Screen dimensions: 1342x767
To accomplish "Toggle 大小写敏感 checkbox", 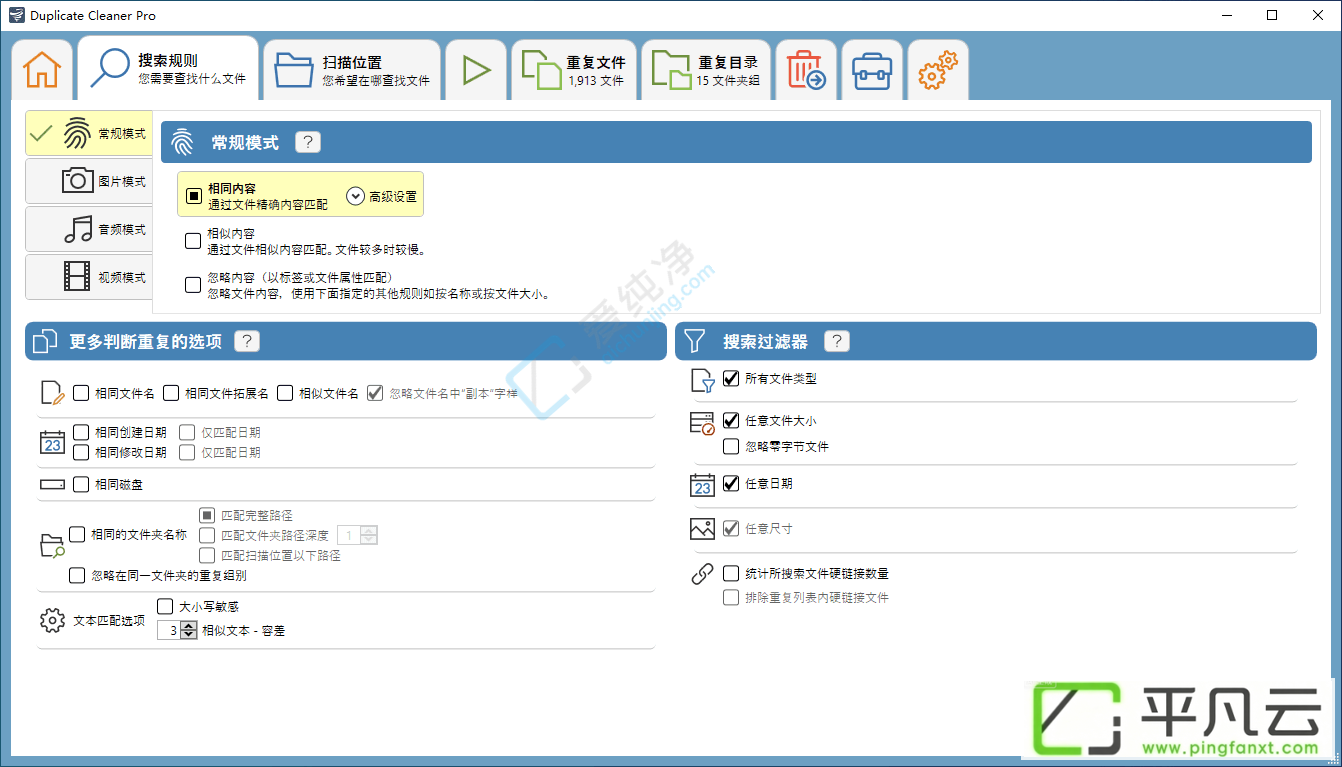I will click(x=165, y=606).
